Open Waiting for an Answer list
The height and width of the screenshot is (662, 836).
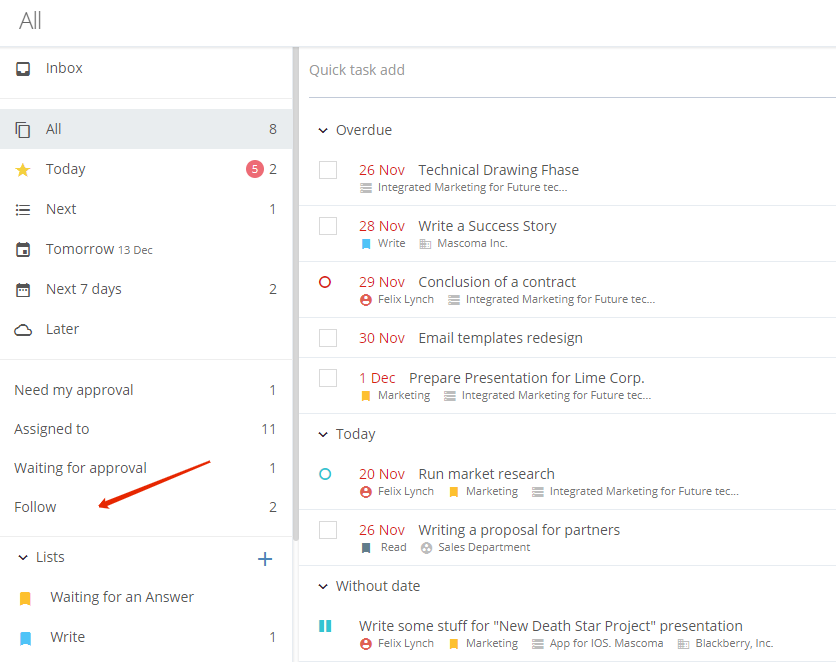click(146, 598)
